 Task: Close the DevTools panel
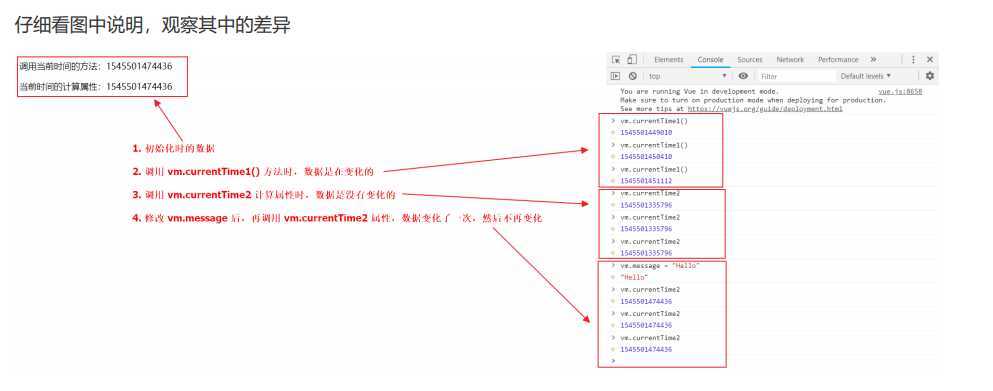930,60
